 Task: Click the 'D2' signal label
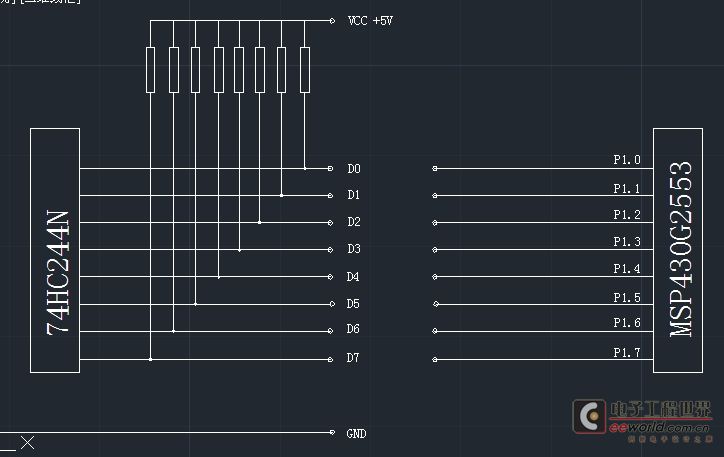coord(354,222)
